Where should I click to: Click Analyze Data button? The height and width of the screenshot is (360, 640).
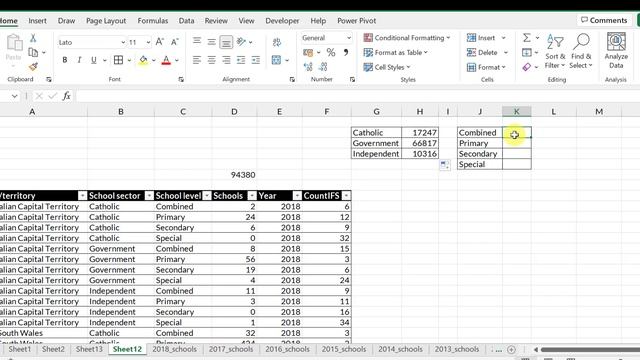pyautogui.click(x=616, y=51)
